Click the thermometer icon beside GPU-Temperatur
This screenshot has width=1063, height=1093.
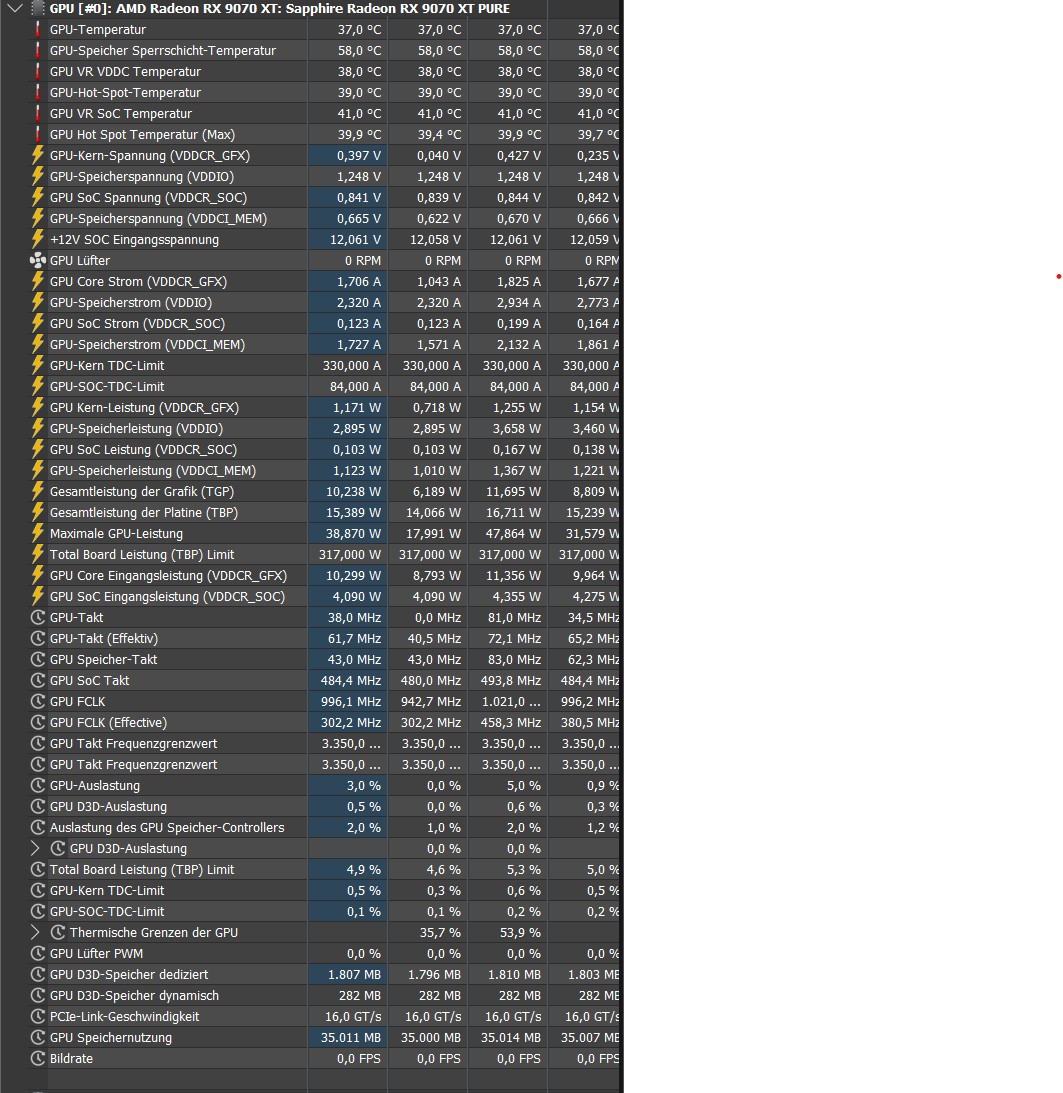coord(38,29)
